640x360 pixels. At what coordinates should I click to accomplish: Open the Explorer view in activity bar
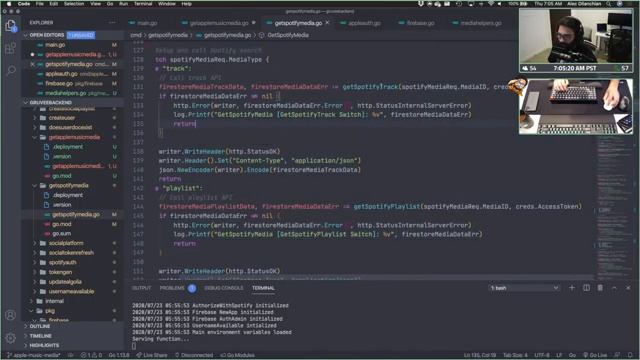[x=11, y=26]
